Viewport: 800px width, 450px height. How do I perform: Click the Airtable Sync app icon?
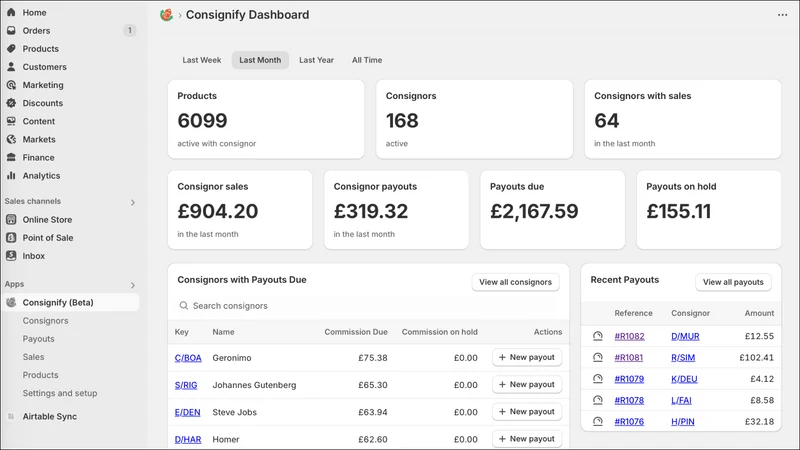[11, 416]
